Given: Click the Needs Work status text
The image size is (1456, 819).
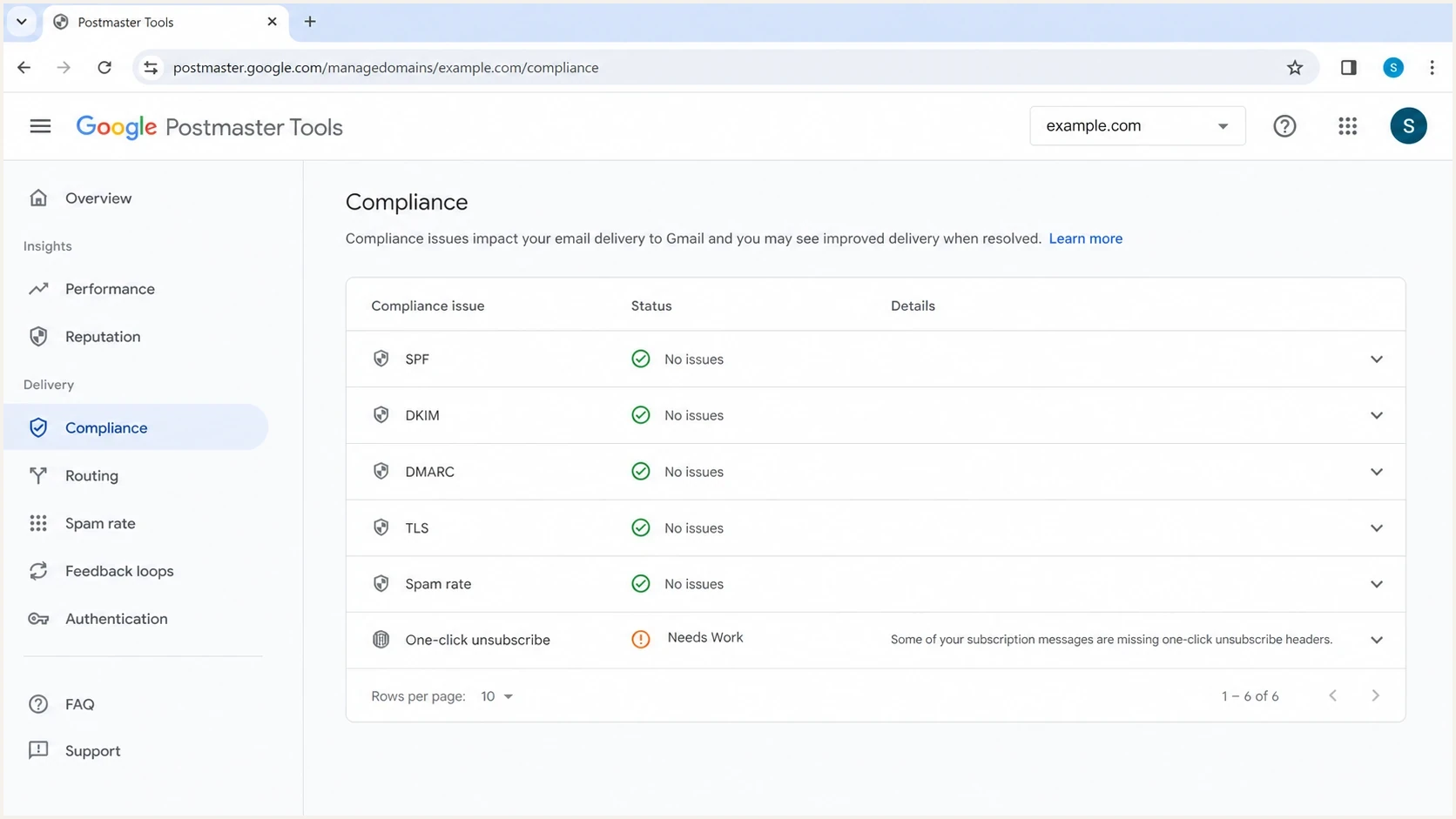Looking at the screenshot, I should (705, 638).
